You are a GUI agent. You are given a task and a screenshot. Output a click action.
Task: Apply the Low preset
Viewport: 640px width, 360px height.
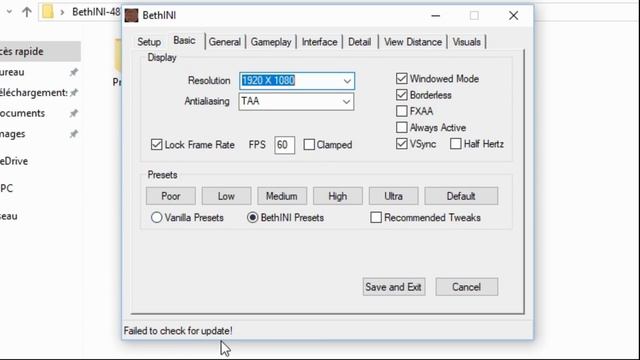coord(226,196)
